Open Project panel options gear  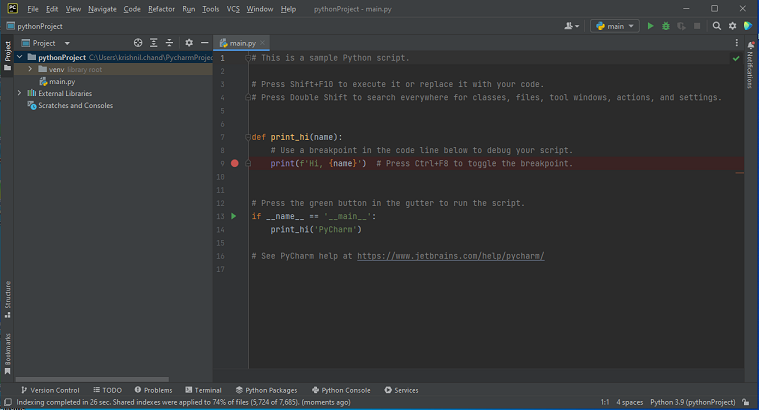[189, 43]
